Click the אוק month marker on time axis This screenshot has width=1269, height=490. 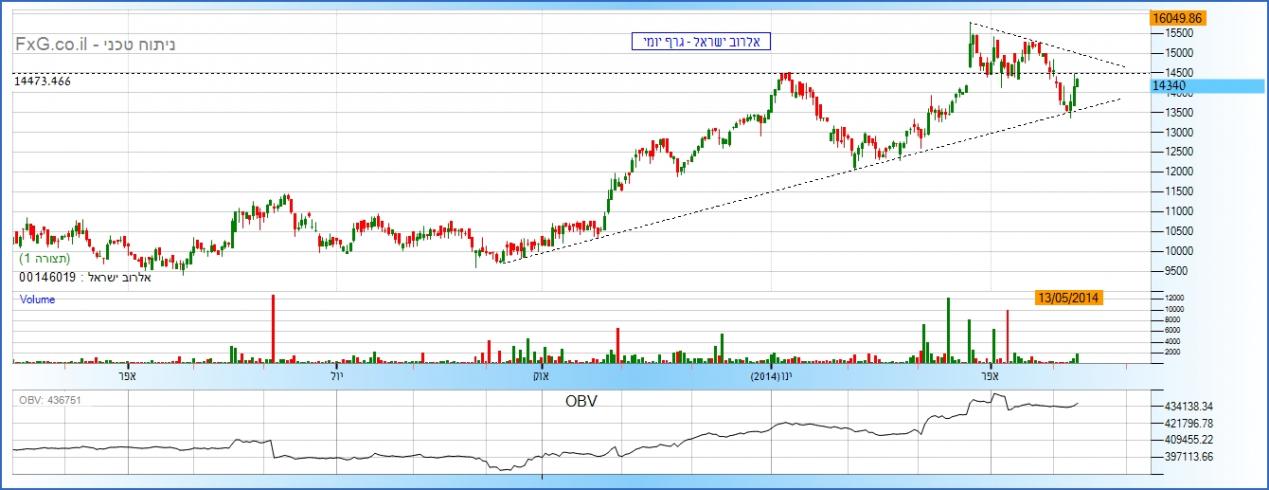coord(541,376)
